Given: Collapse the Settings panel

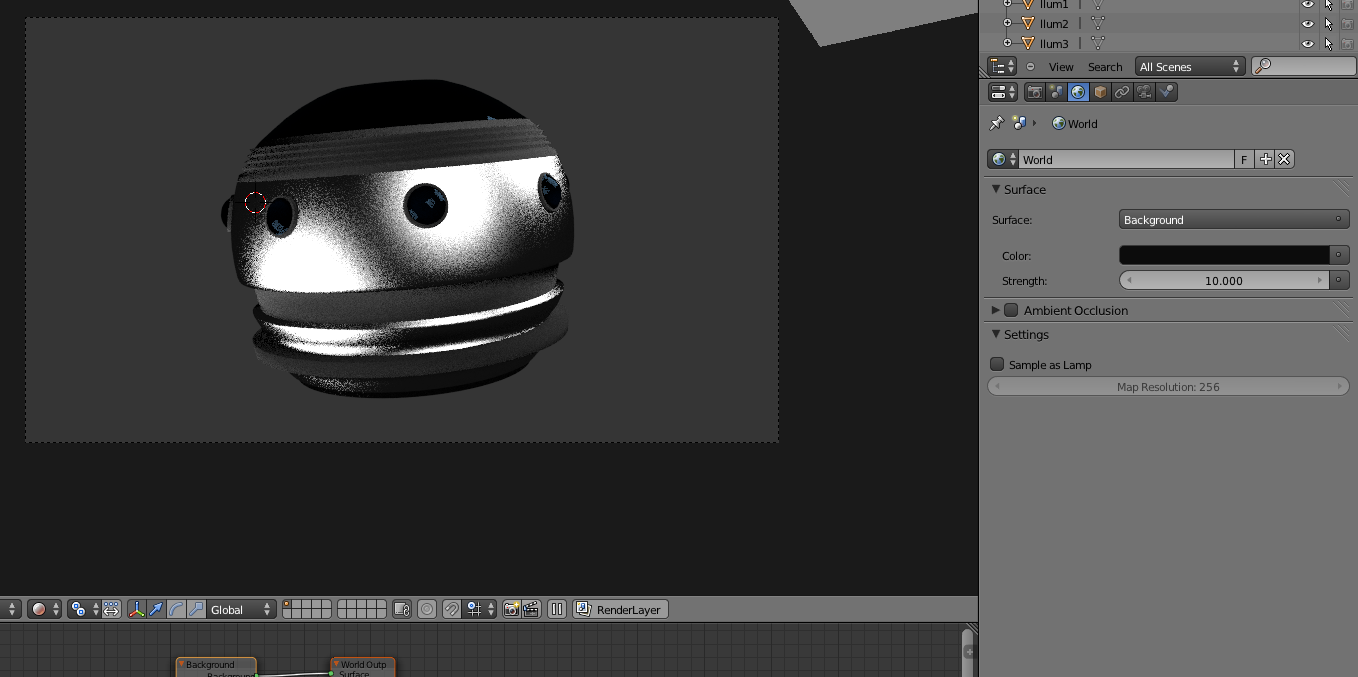Looking at the screenshot, I should click(x=1026, y=335).
